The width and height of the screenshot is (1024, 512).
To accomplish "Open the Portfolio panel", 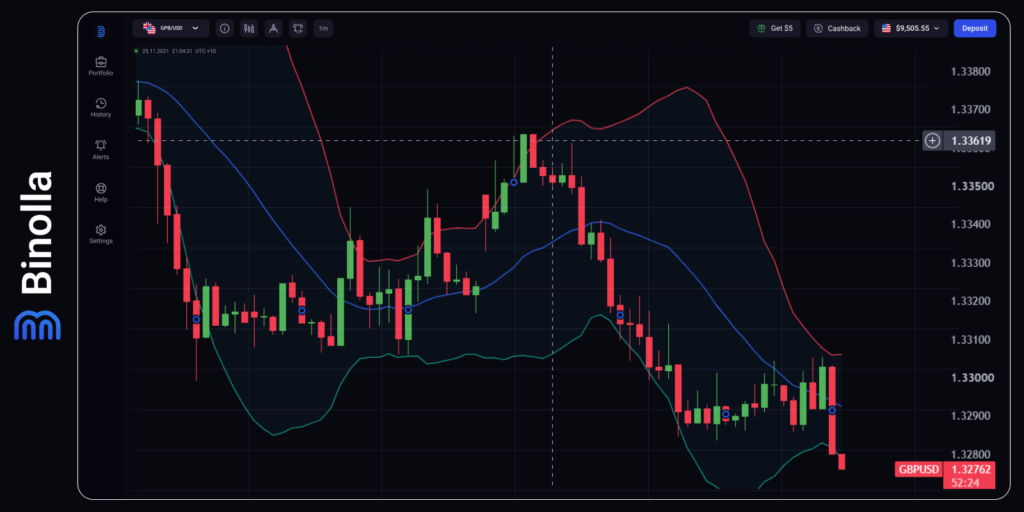I will 101,66.
